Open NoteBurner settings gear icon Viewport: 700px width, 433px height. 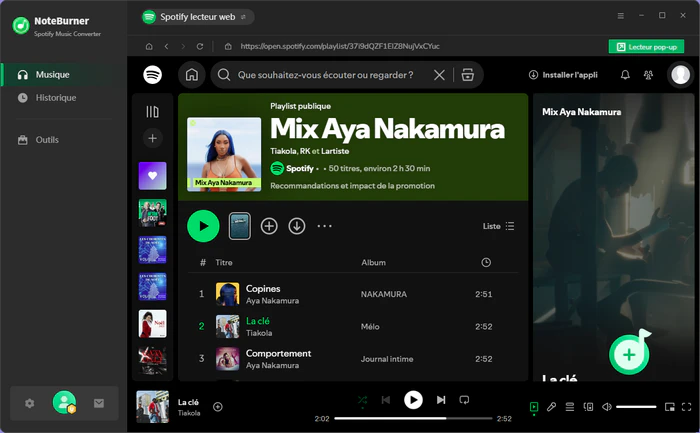[x=30, y=403]
